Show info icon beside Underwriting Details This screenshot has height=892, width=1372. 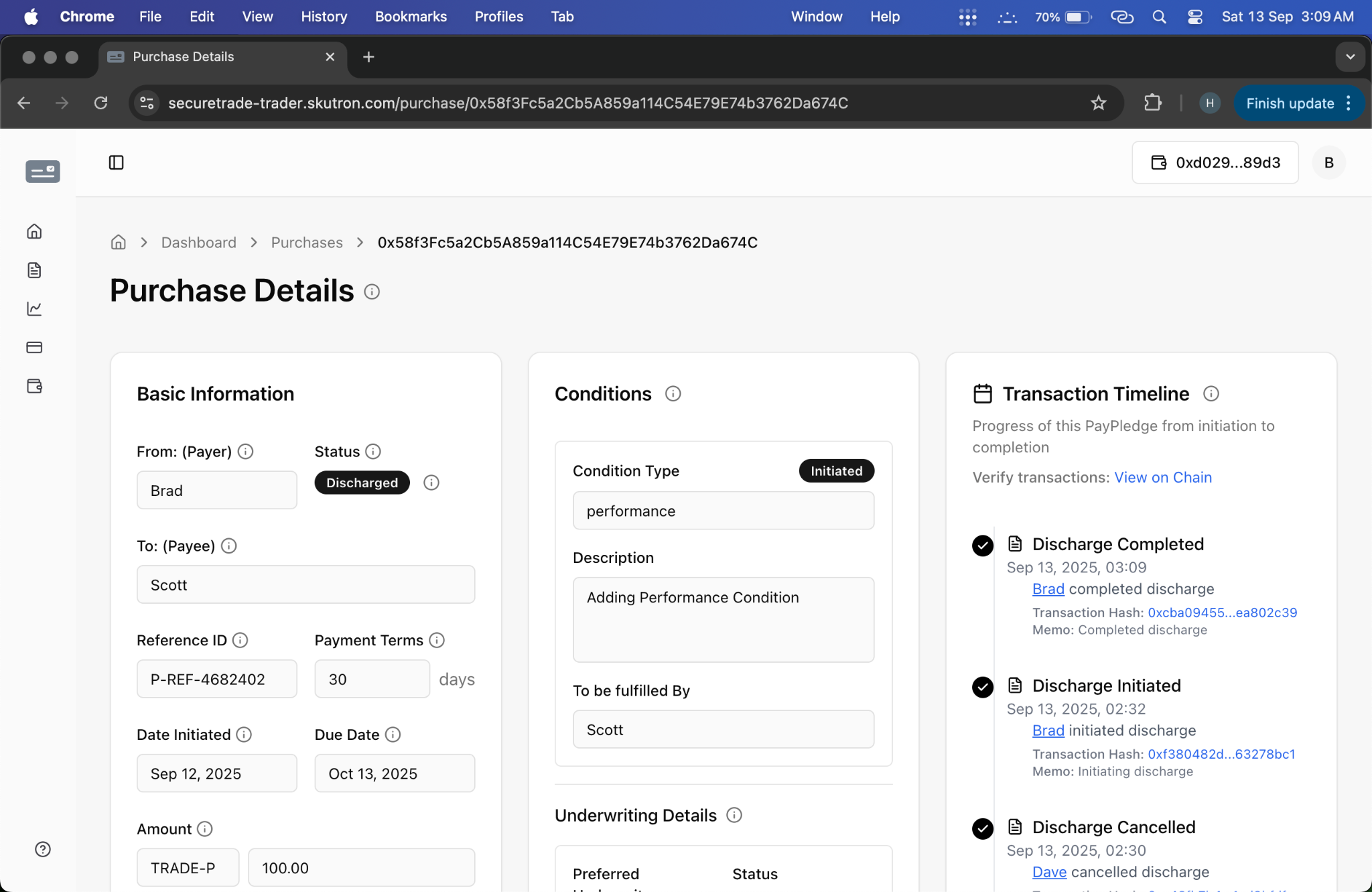[x=734, y=815]
